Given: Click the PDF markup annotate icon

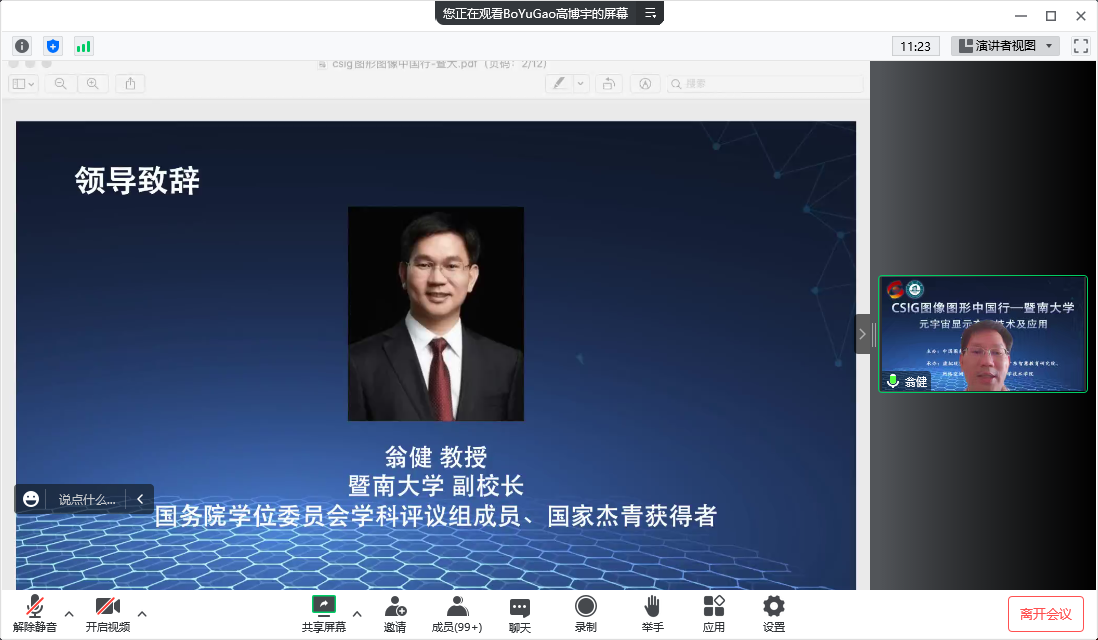Looking at the screenshot, I should tap(645, 83).
